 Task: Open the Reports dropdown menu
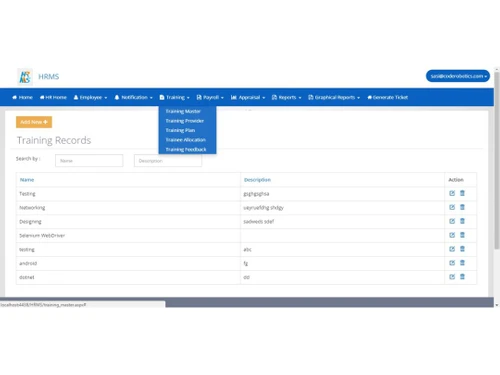coord(287,97)
